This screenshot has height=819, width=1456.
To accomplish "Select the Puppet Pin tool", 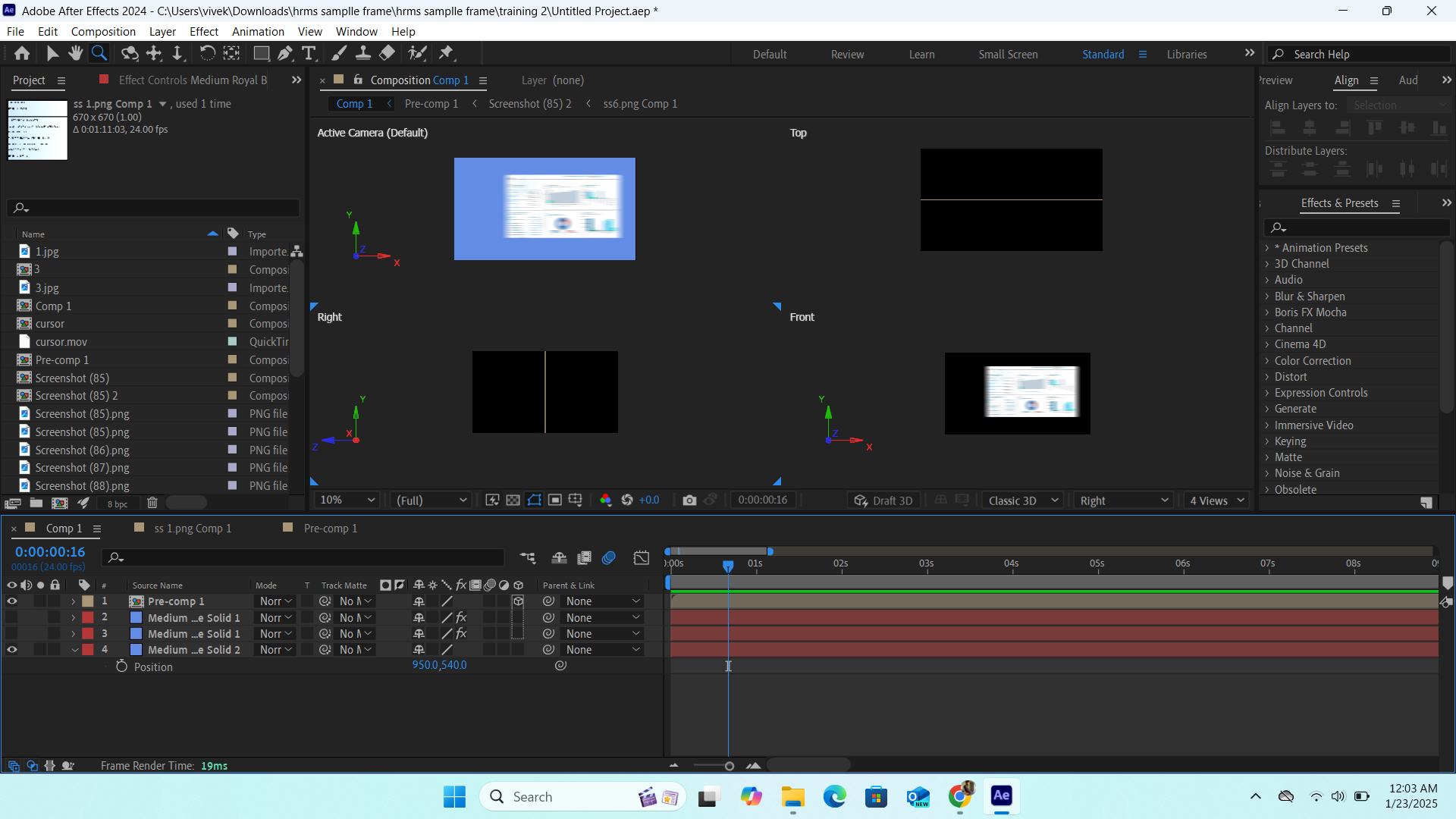I will point(447,53).
